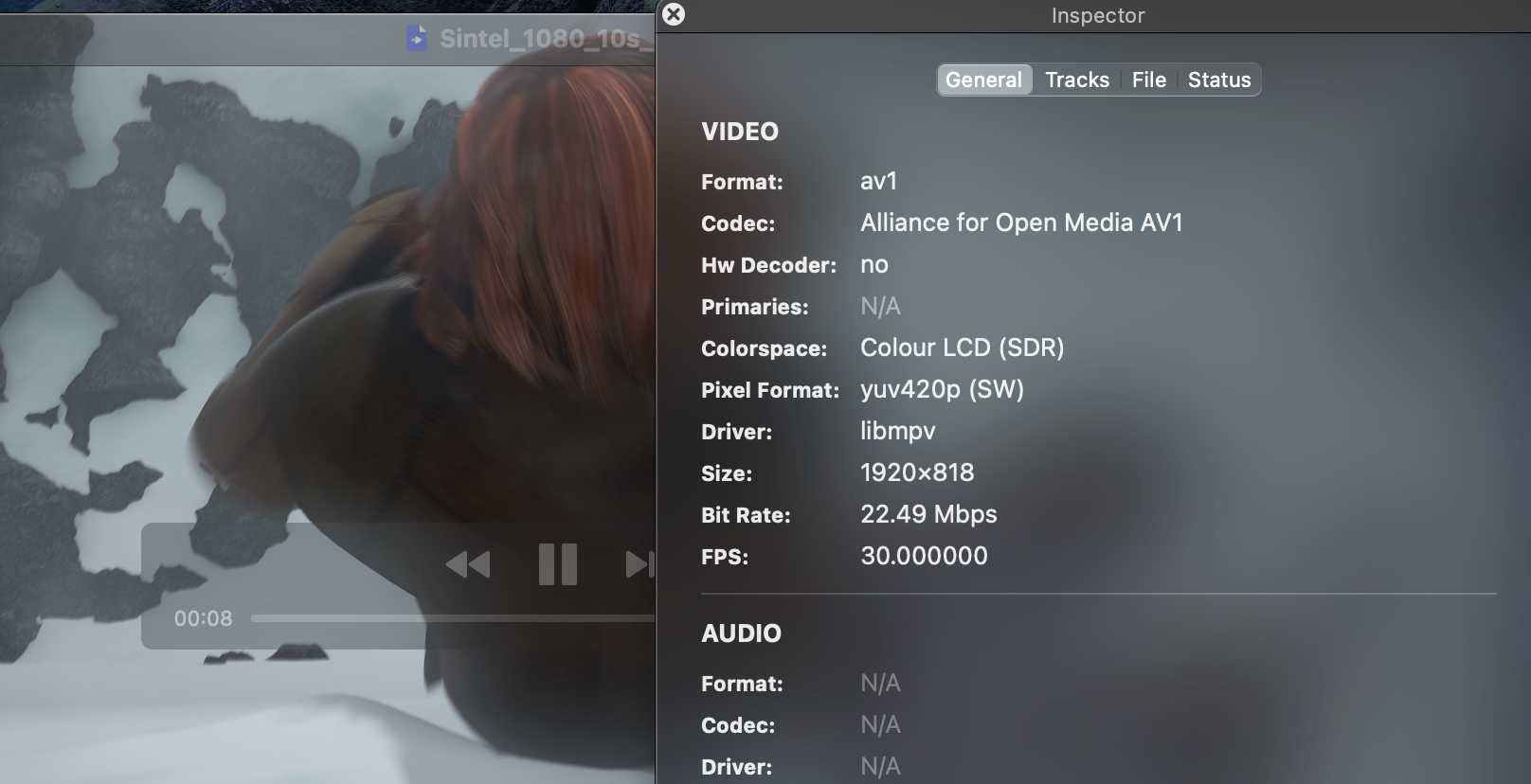
Task: Click the Pixel Format label
Action: [770, 390]
